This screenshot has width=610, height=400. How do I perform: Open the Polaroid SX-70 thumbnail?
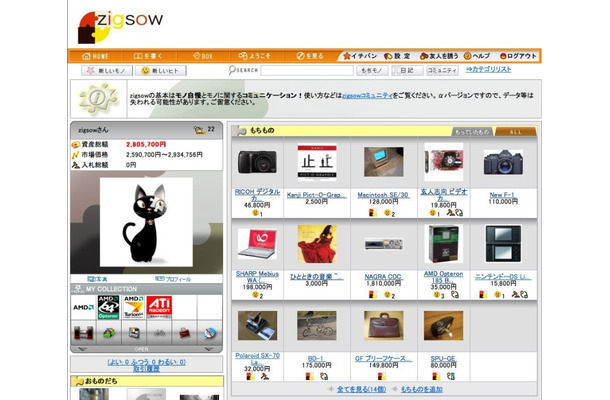pos(257,326)
